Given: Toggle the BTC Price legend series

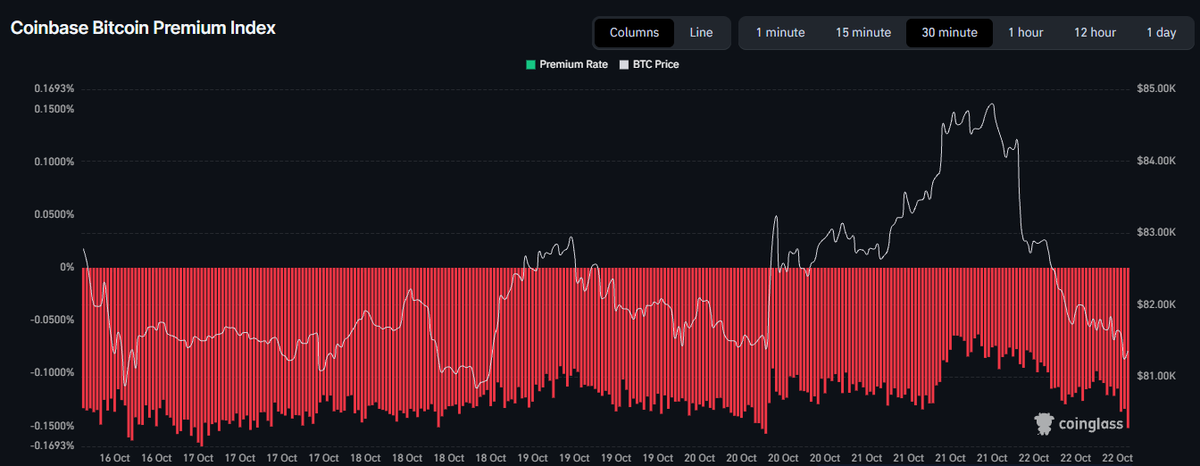Looking at the screenshot, I should [650, 64].
